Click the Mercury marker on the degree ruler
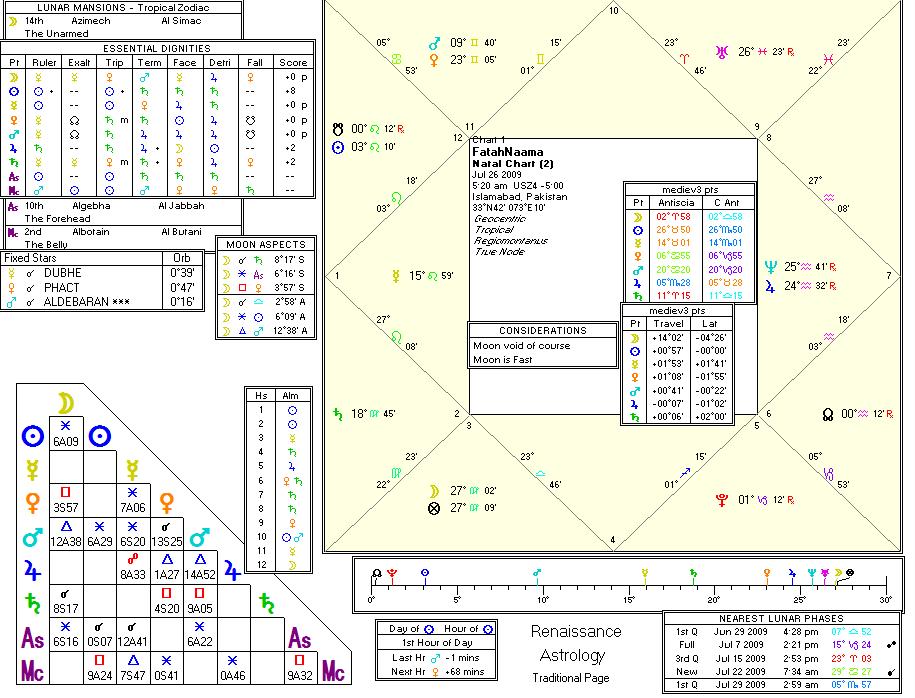The height and width of the screenshot is (698, 915). 645,574
